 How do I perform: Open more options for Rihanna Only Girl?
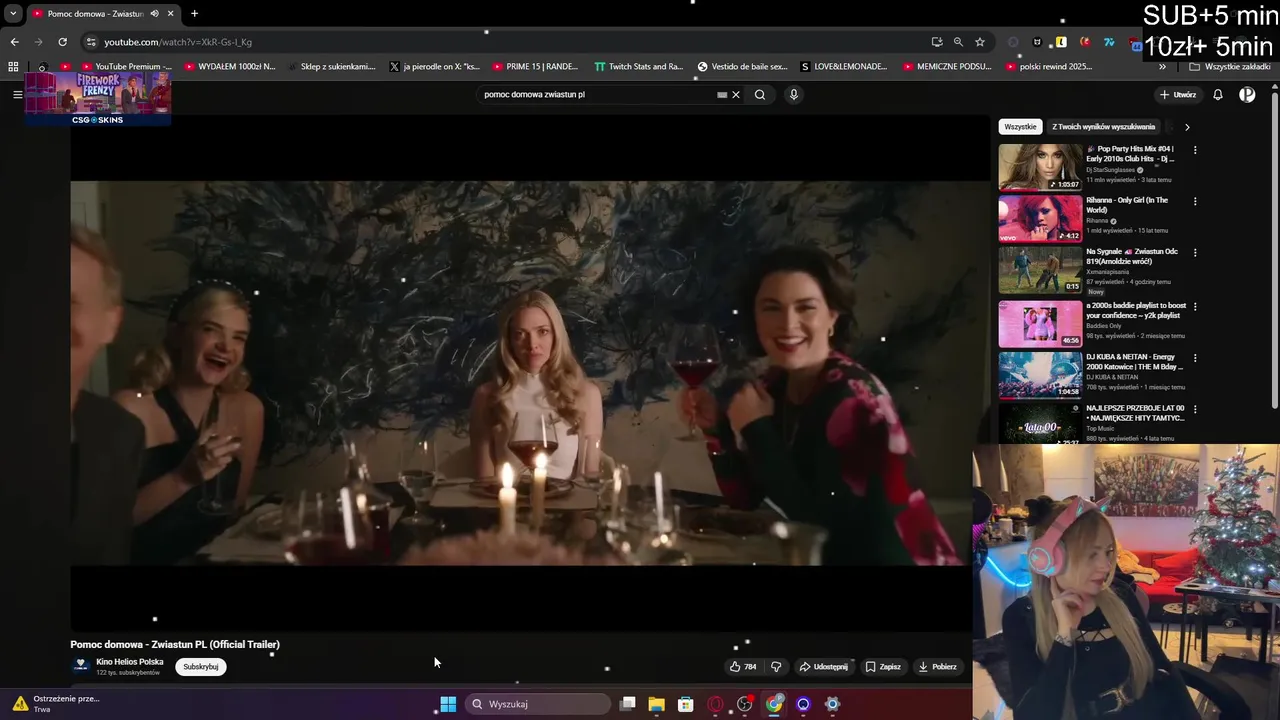pyautogui.click(x=1195, y=201)
